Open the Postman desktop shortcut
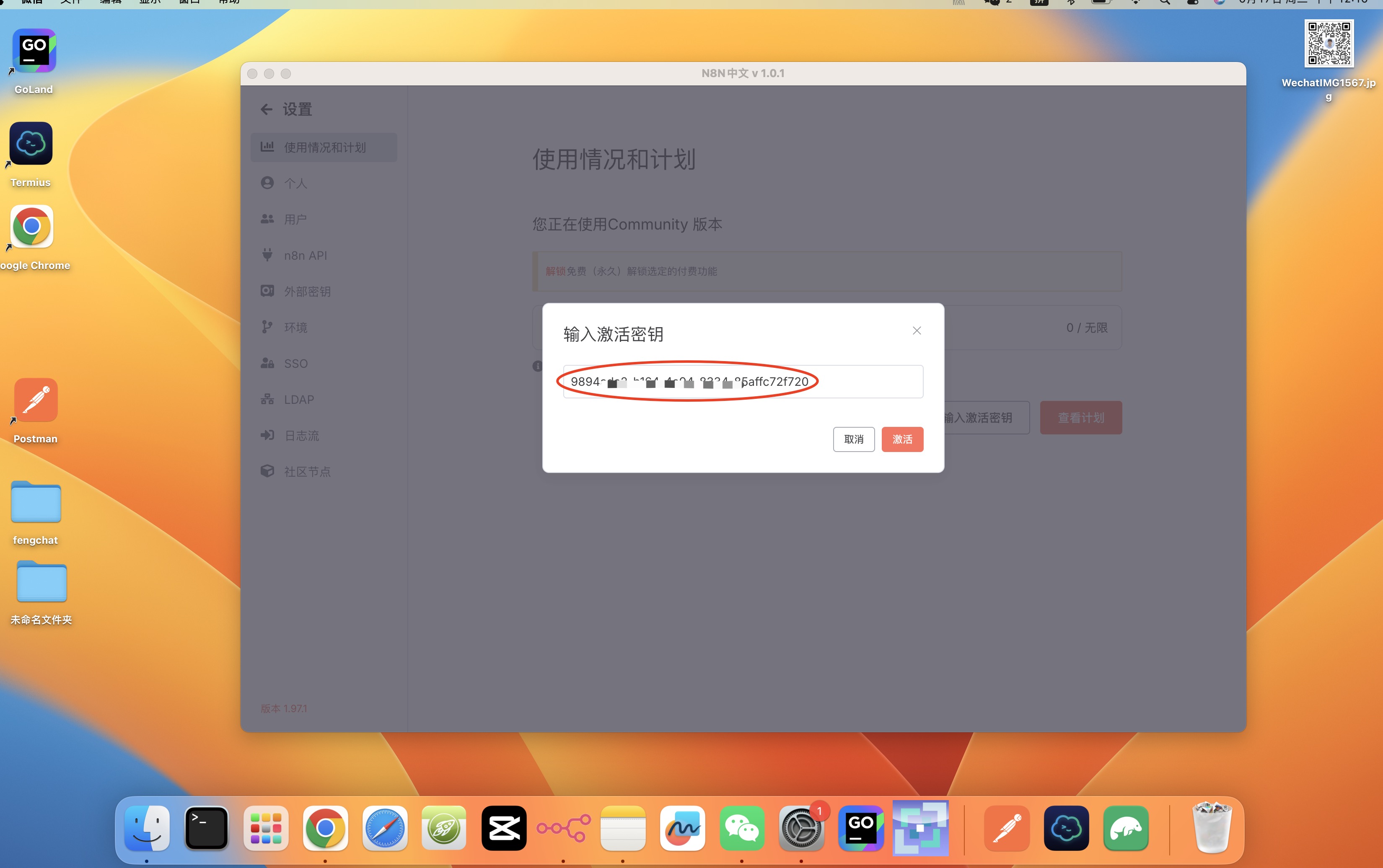Screen dimensions: 1383x868 point(36,400)
